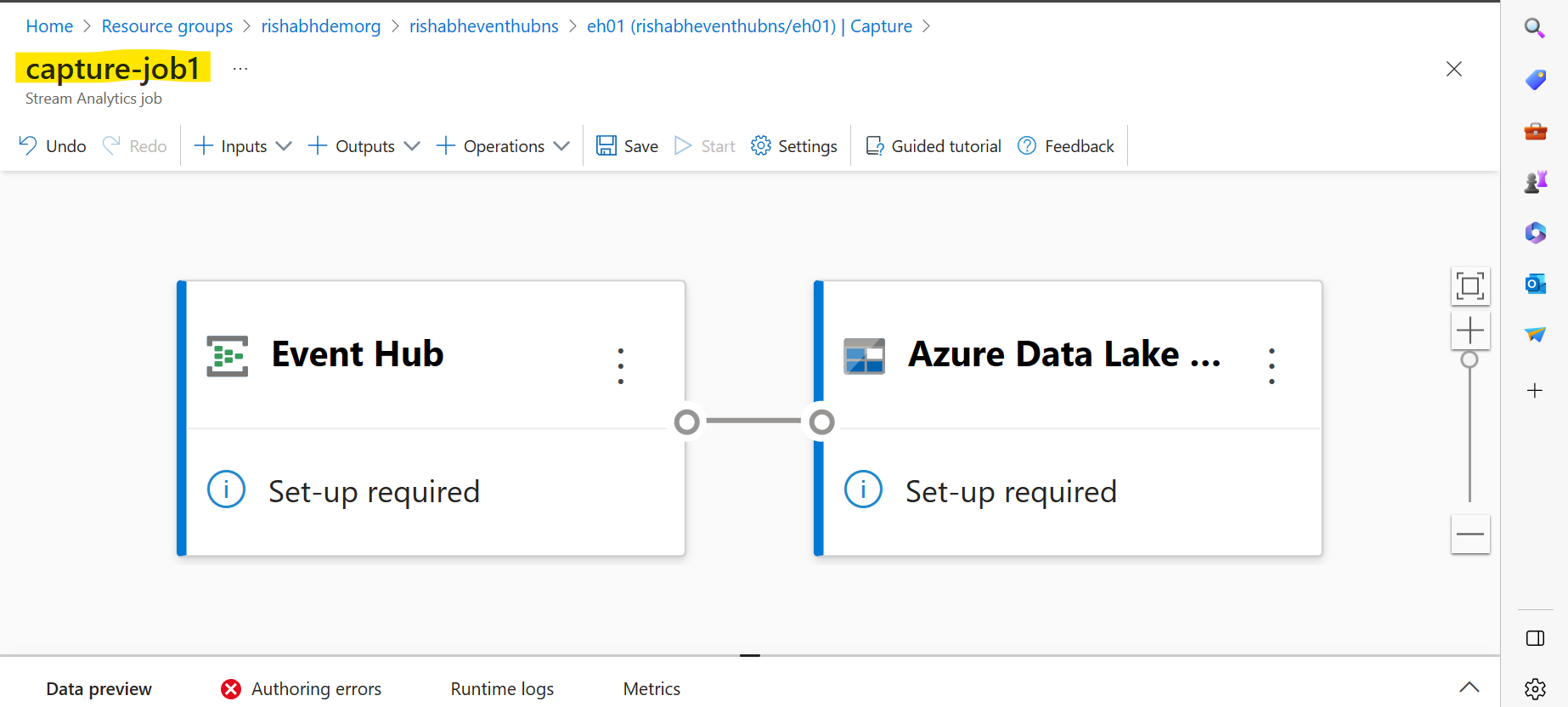Image resolution: width=1568 pixels, height=707 pixels.
Task: Open the ellipsis menu beside capture-job1
Action: 240,69
